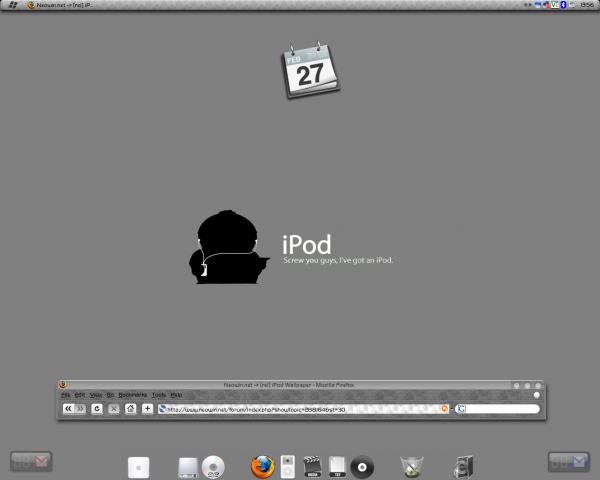
Task: Focus the Firefox URL address field
Action: pyautogui.click(x=303, y=409)
